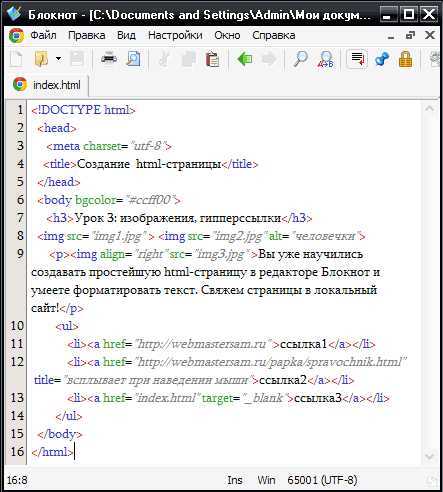Expand the recent files dropdown arrow
443x492 pixels.
[59, 59]
